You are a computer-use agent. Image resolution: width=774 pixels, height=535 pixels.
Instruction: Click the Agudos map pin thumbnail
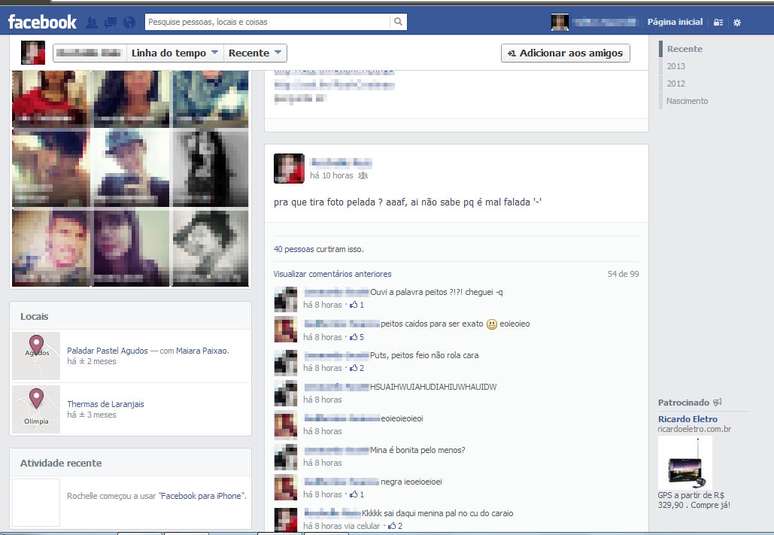[36, 356]
